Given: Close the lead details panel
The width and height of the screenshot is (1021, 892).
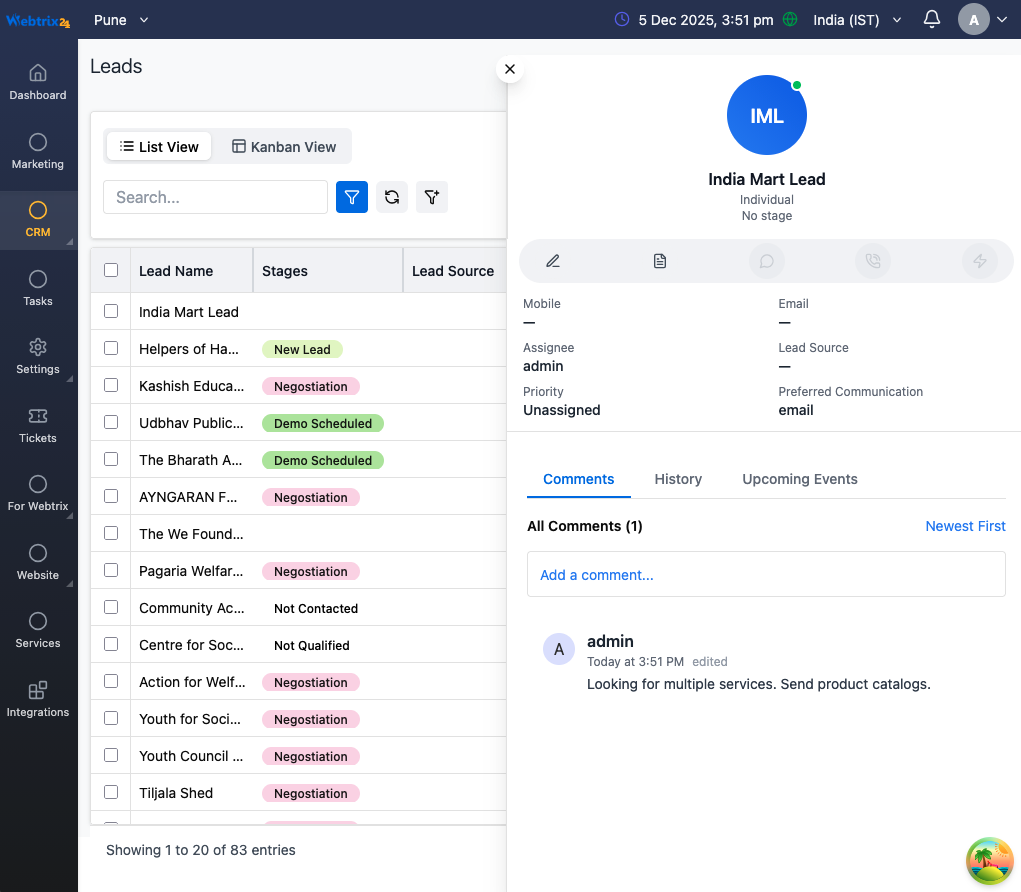Looking at the screenshot, I should click(510, 69).
